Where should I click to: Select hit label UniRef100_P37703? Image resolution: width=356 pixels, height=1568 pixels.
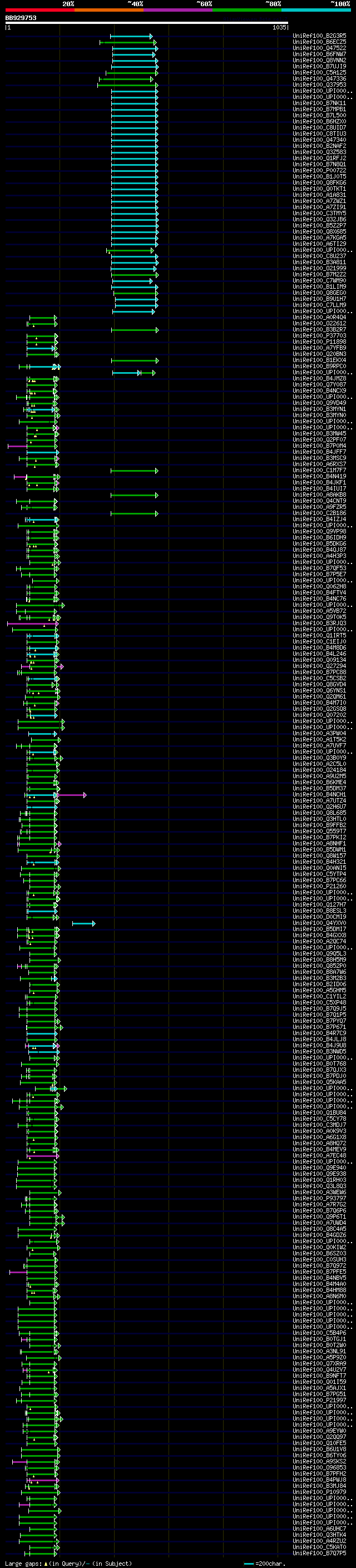[x=319, y=335]
